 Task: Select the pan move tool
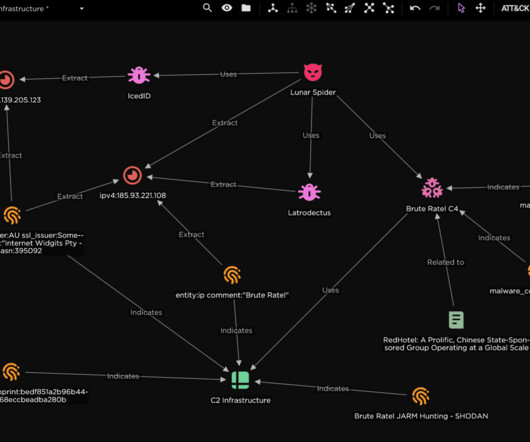[480, 8]
